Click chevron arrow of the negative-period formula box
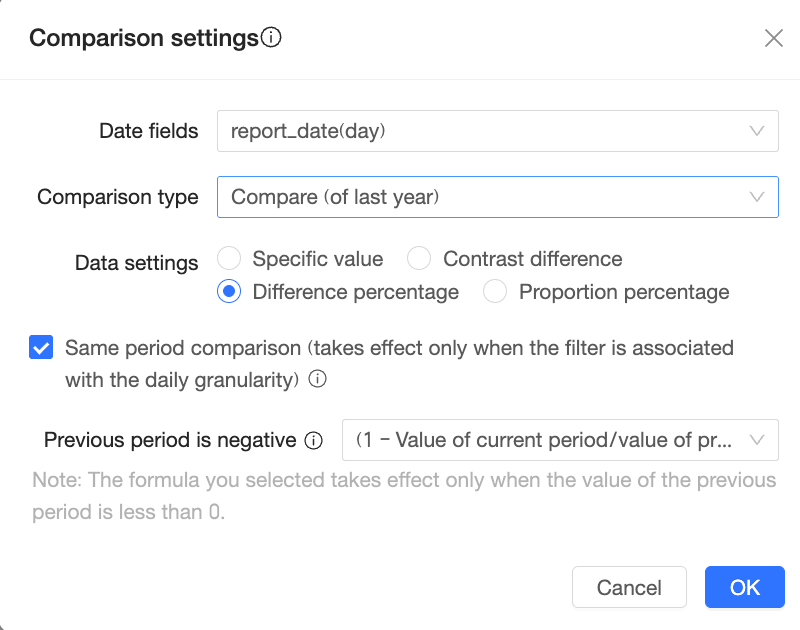Viewport: 800px width, 630px height. click(x=757, y=440)
